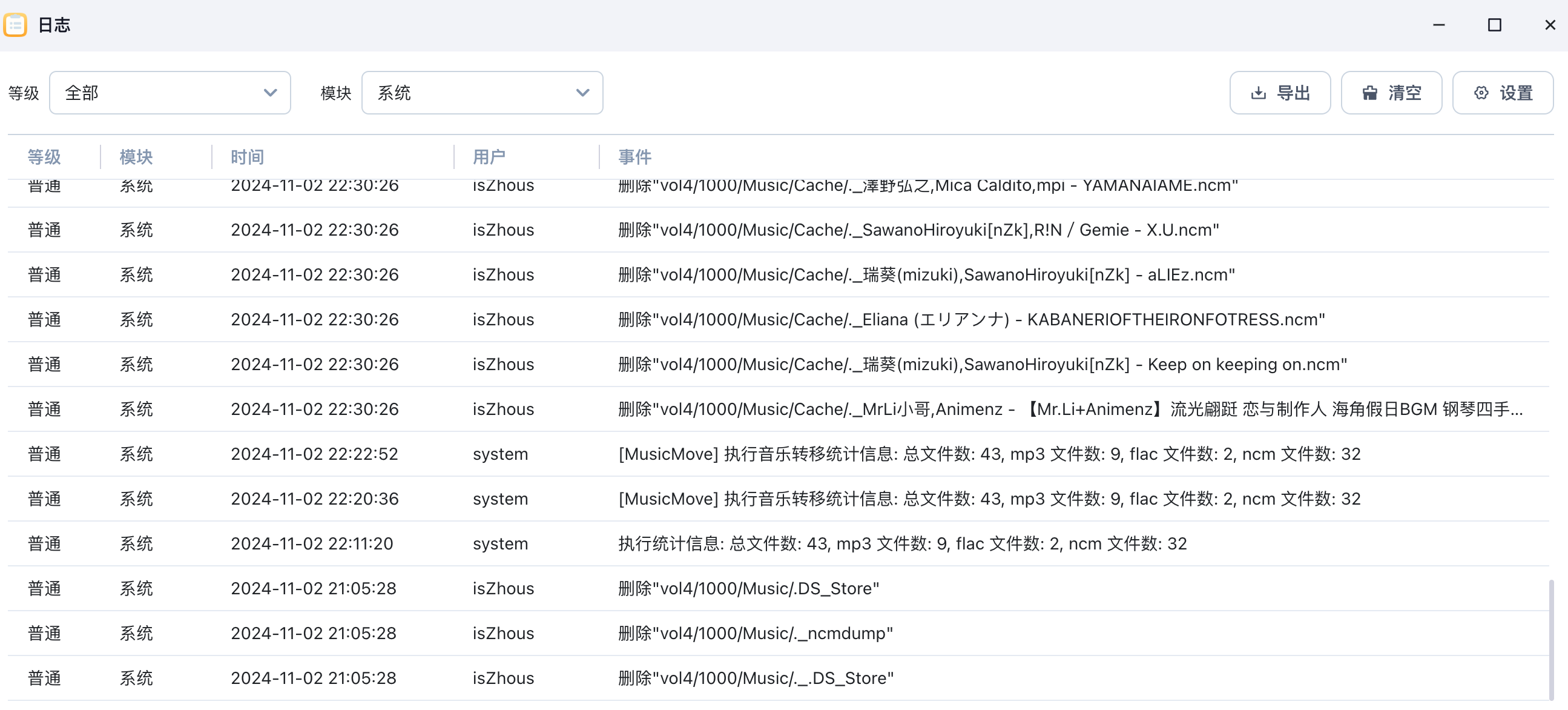Click the 用户 column header
Screen dimensions: 1568x710
coord(489,157)
